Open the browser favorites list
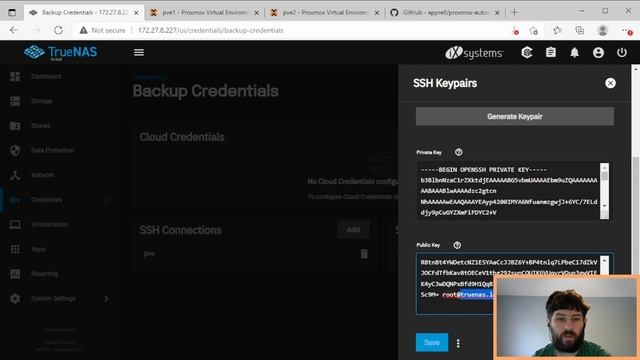This screenshot has height=360, width=640. pyautogui.click(x=557, y=30)
